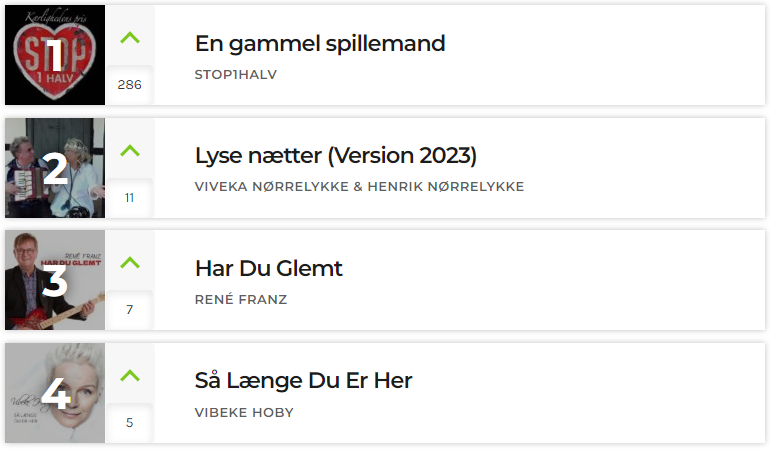Open the Vibeke Hoby portrait album cover
Viewport: 770px width, 449px height.
pos(55,393)
